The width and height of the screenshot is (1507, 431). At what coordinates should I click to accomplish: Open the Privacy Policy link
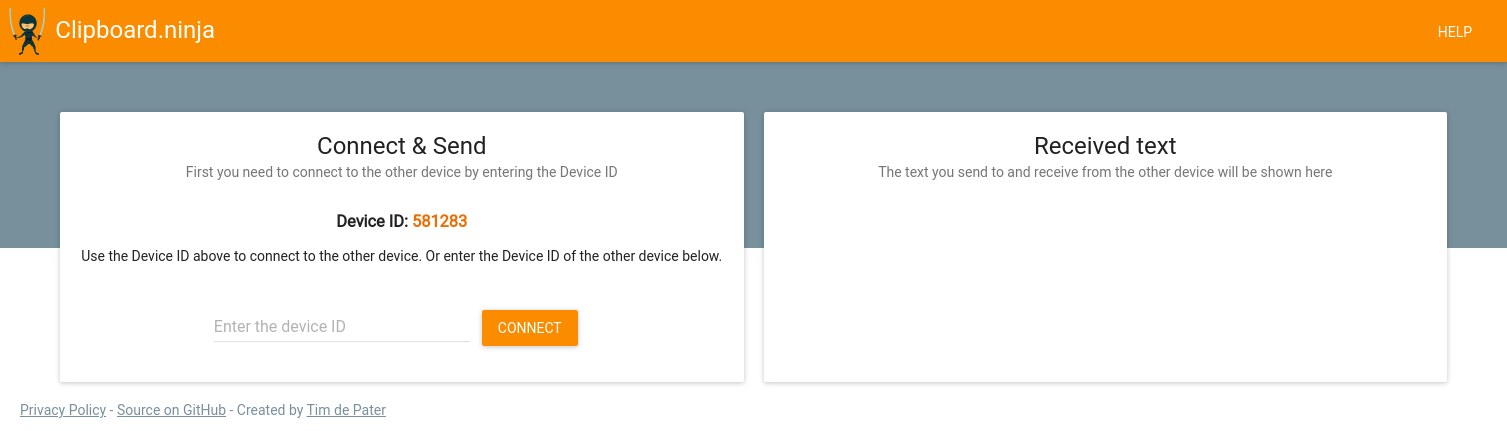(63, 410)
